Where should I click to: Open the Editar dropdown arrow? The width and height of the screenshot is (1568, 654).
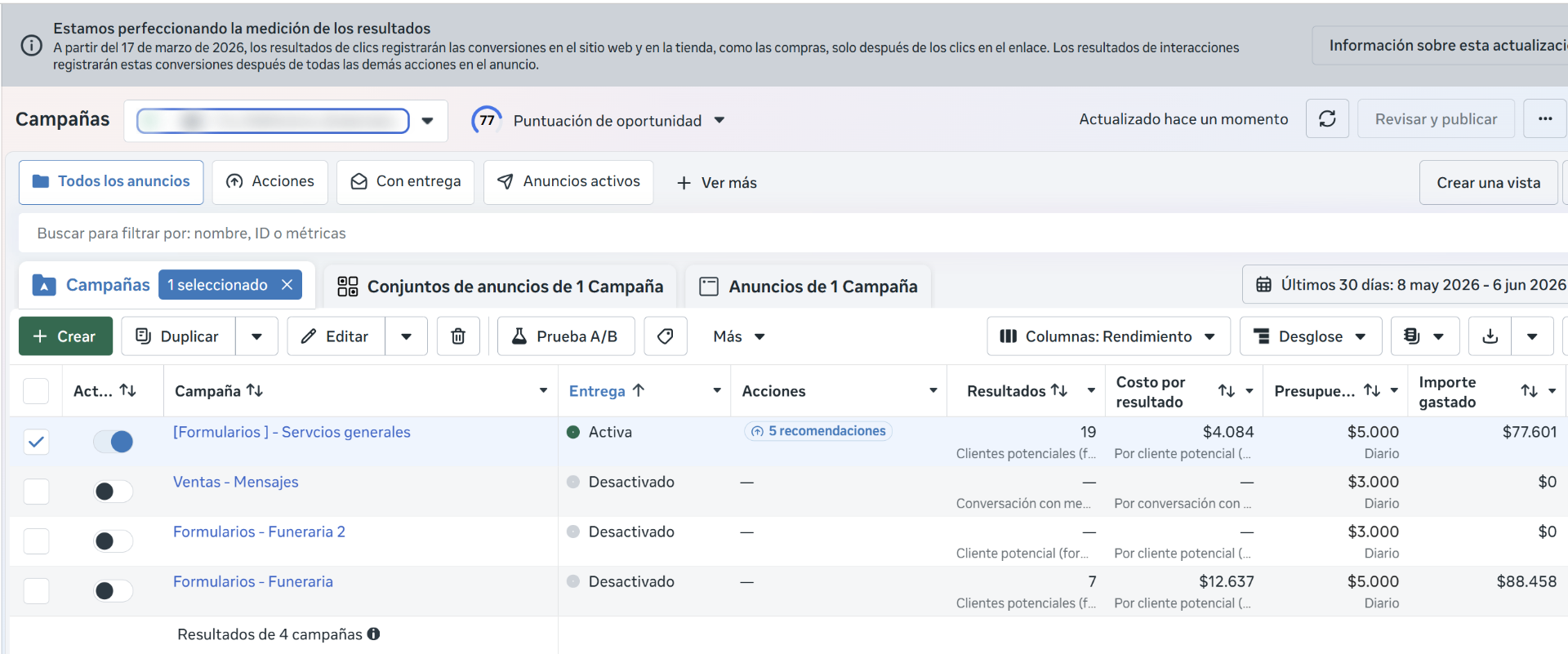[406, 336]
